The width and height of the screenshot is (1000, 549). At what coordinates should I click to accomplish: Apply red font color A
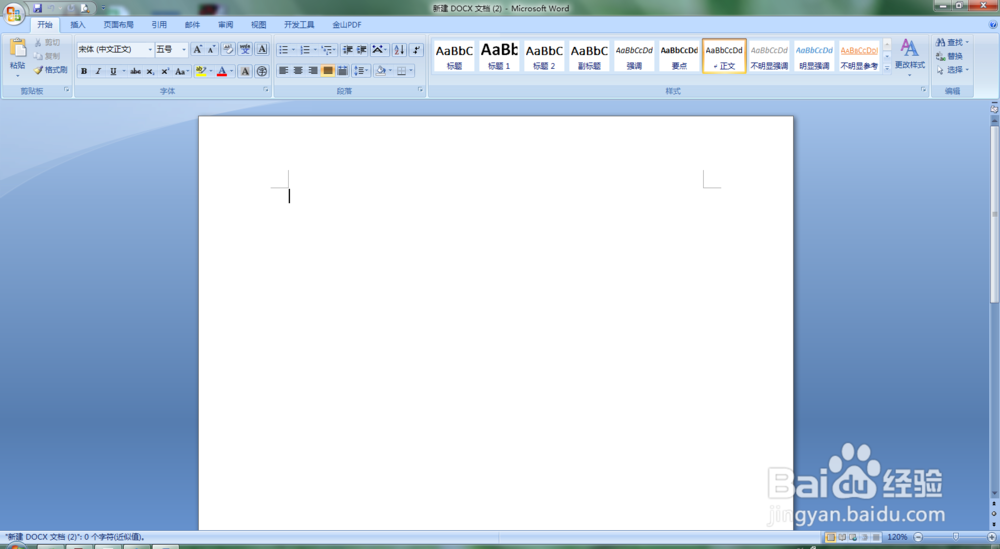point(222,71)
